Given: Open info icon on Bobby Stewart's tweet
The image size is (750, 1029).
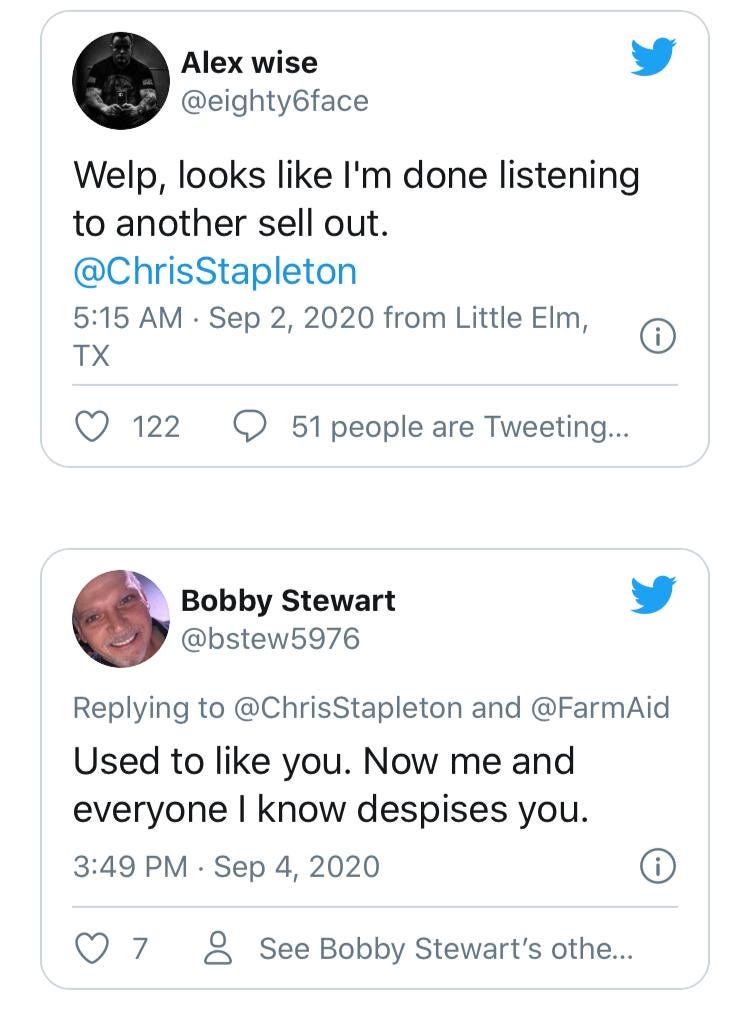Looking at the screenshot, I should point(657,866).
